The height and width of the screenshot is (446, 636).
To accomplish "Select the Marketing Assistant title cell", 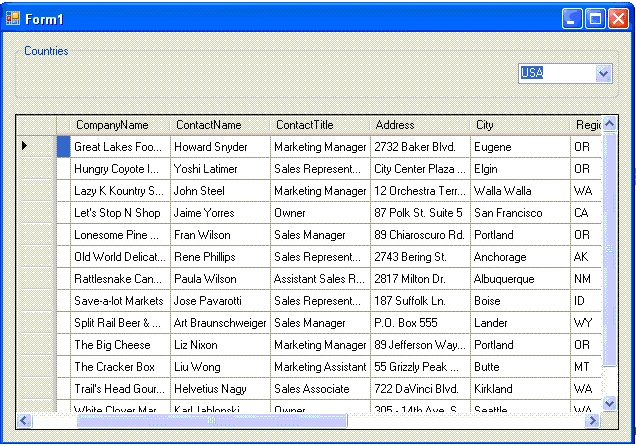I will 320,367.
